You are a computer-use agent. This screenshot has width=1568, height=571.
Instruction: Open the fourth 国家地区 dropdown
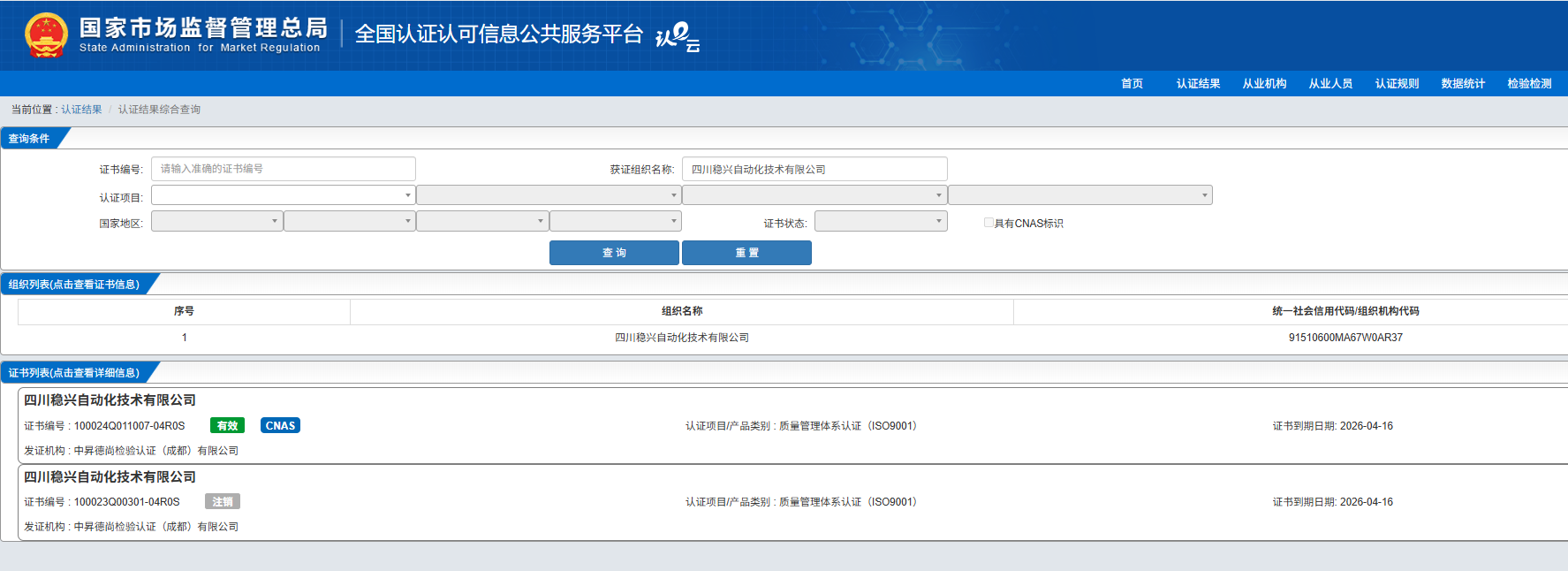click(x=616, y=221)
